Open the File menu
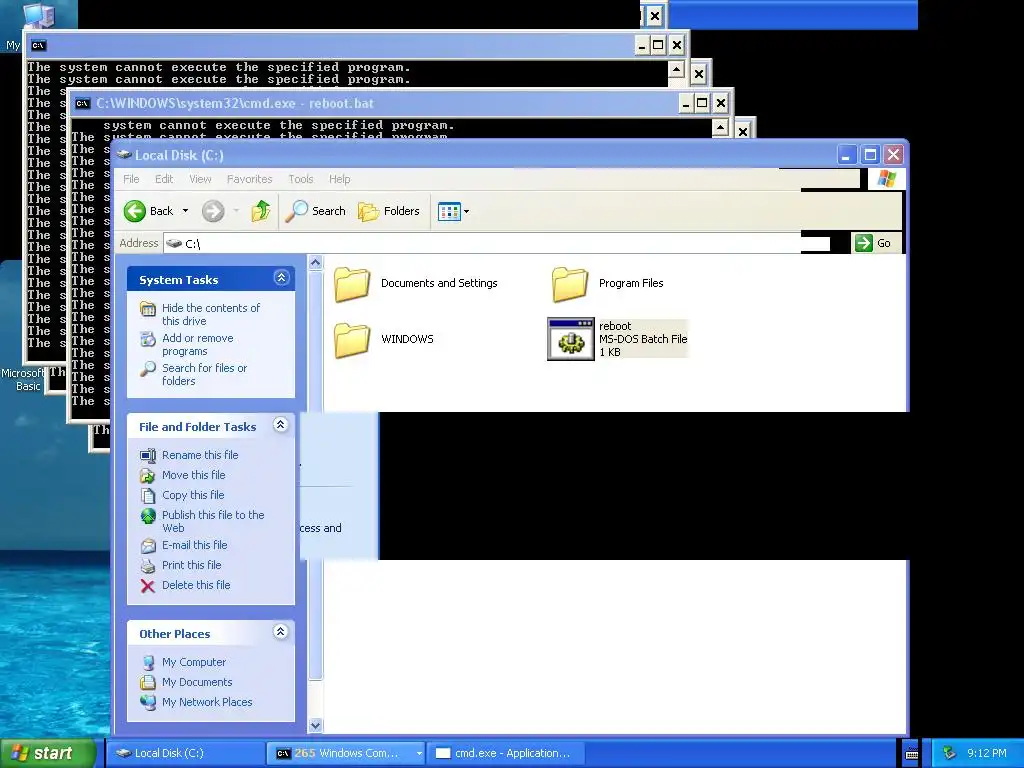Screen dimensions: 1024x768 coord(131,179)
